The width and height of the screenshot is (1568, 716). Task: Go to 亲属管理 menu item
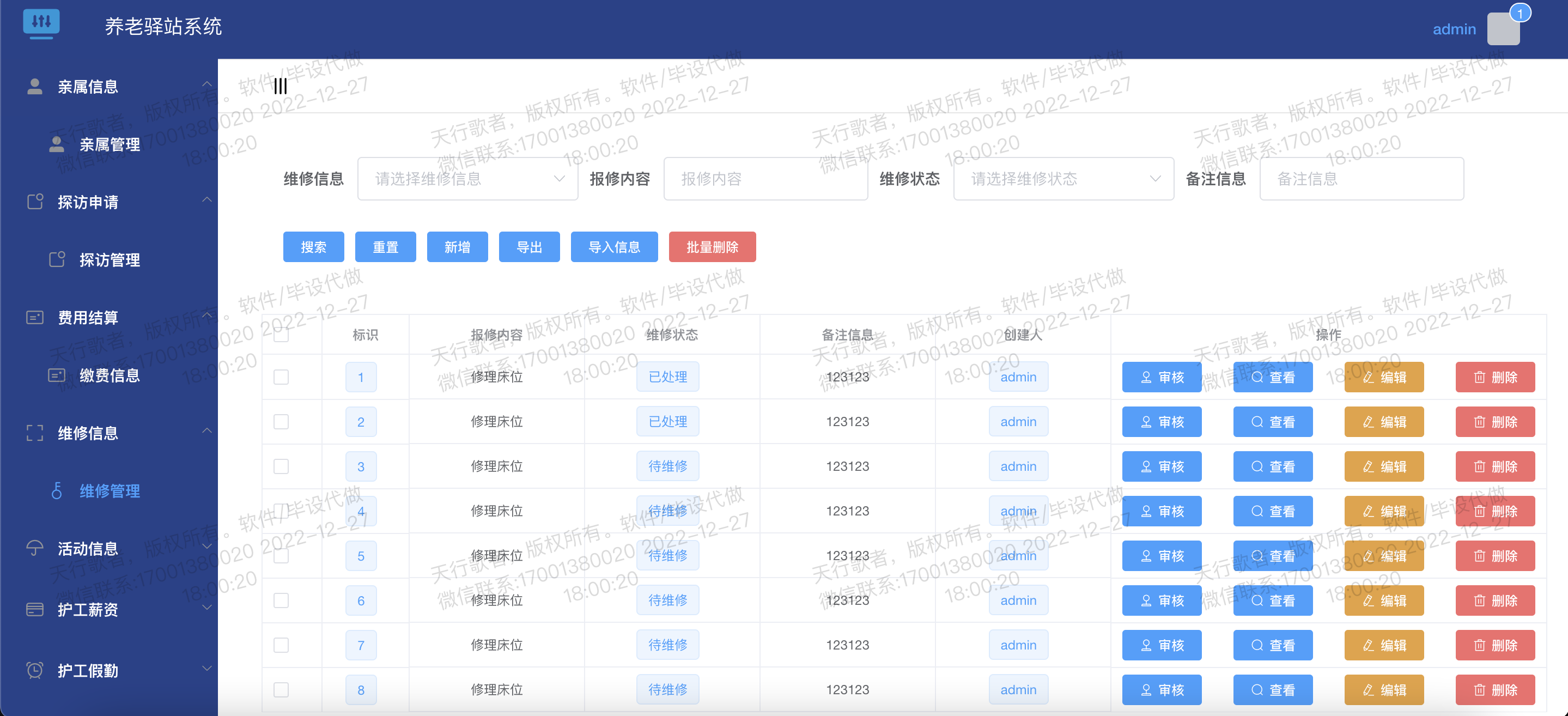pyautogui.click(x=110, y=144)
